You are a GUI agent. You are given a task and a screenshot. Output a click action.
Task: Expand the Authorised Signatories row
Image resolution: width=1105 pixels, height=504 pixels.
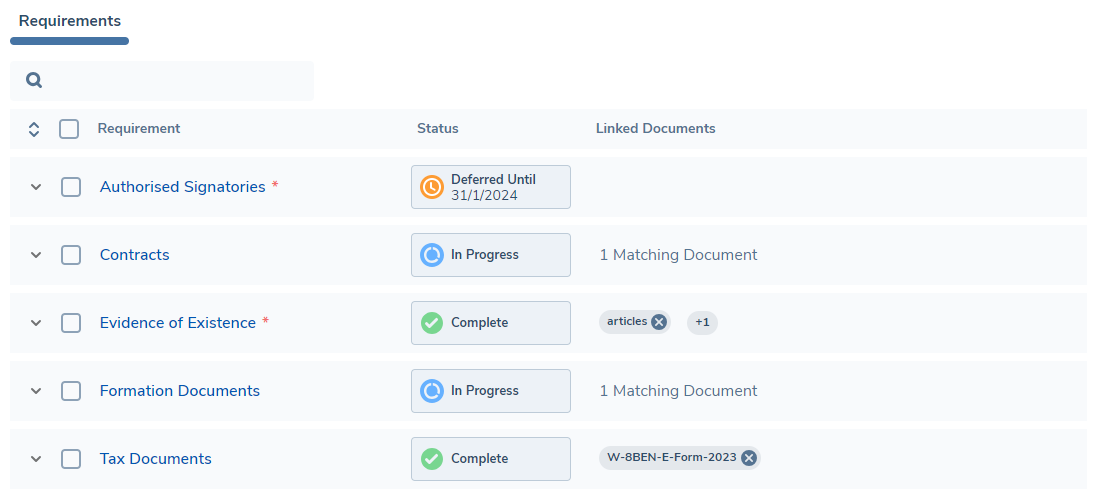coord(36,187)
